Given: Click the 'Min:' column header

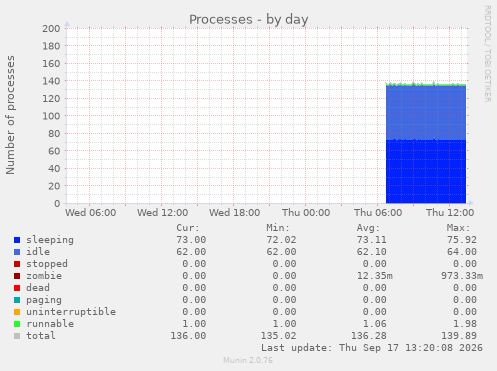Looking at the screenshot, I should [278, 228].
